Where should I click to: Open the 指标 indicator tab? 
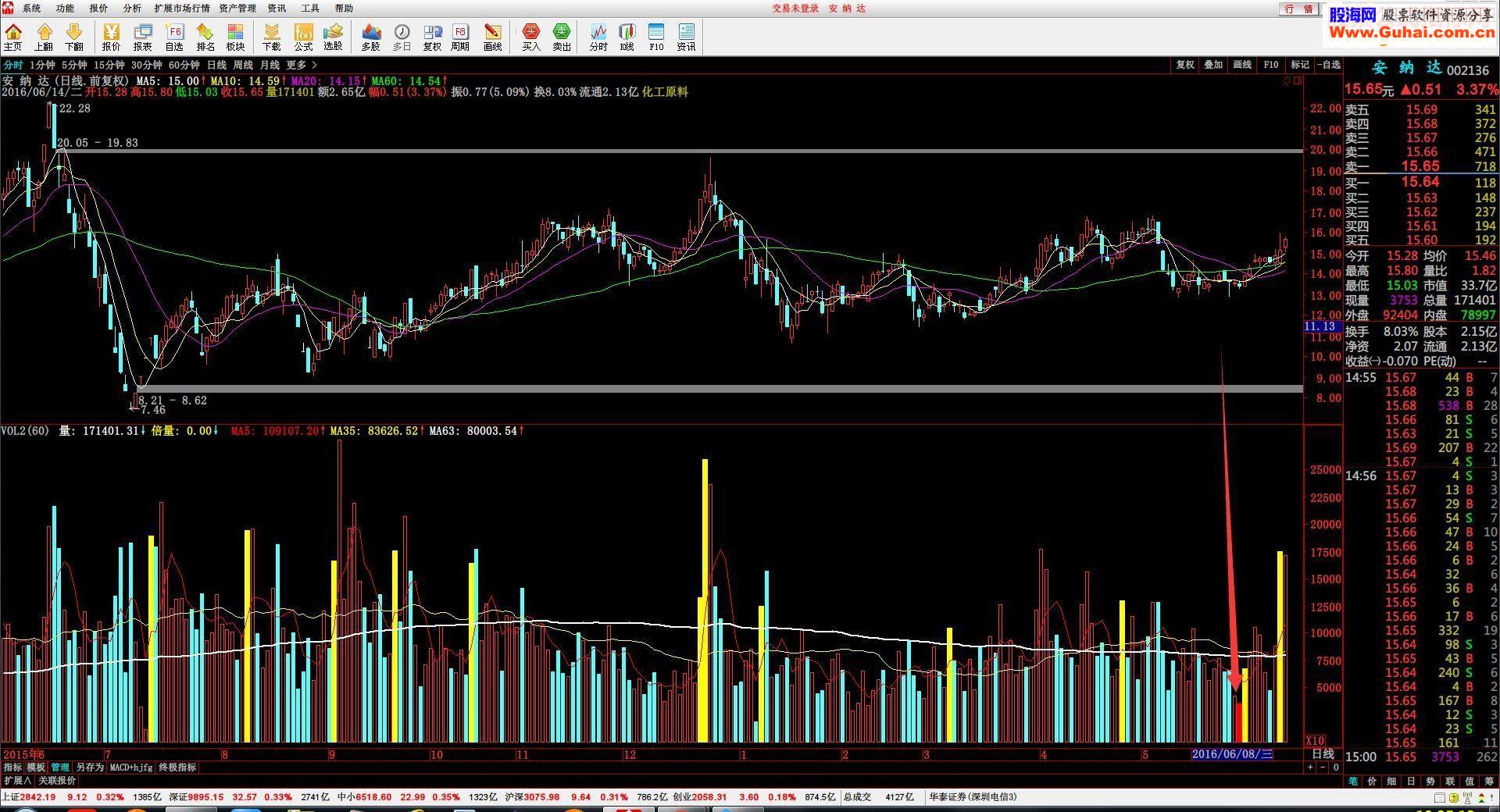pos(12,767)
